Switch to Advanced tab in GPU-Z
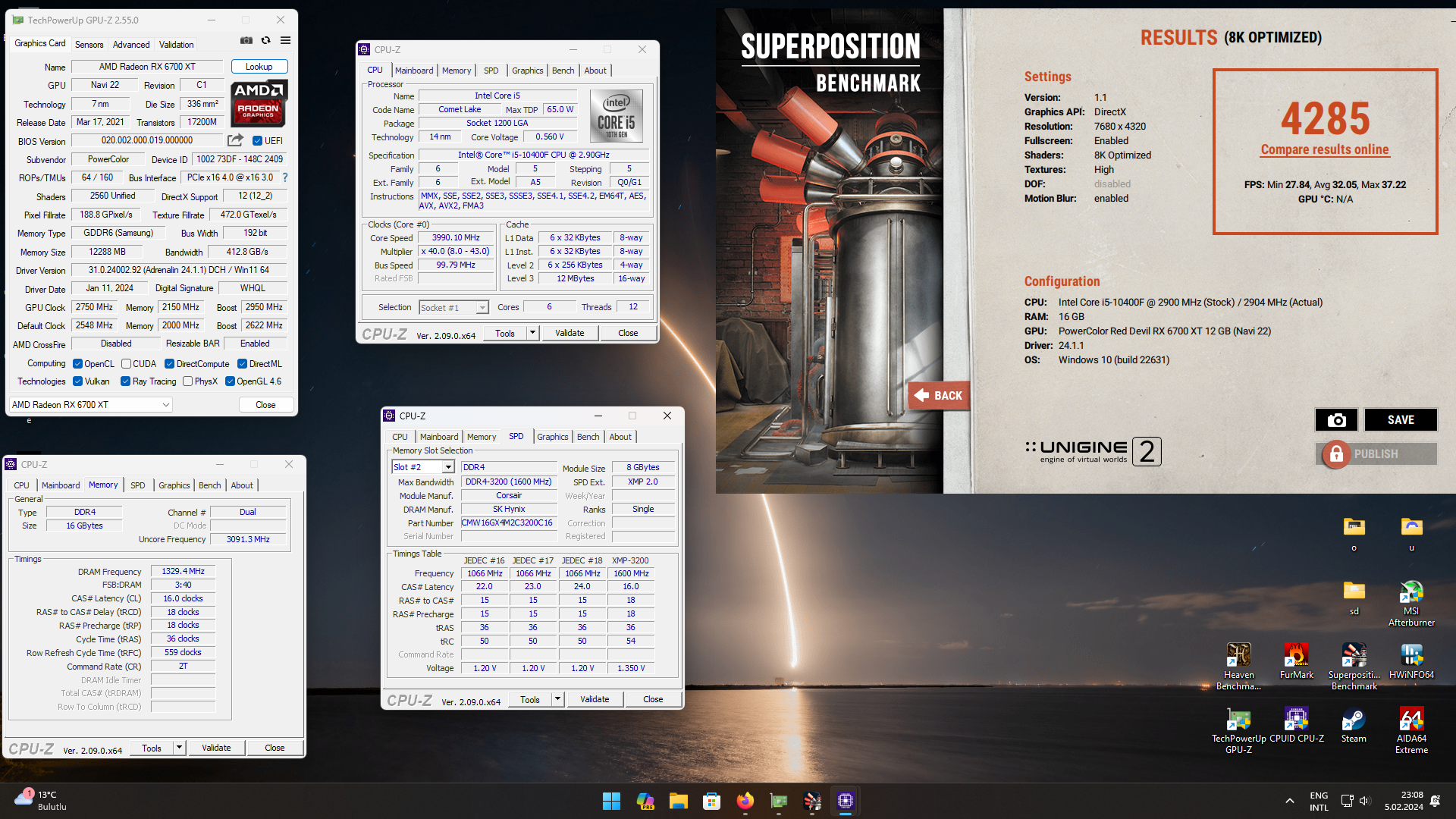This screenshot has width=1456, height=819. pyautogui.click(x=131, y=45)
